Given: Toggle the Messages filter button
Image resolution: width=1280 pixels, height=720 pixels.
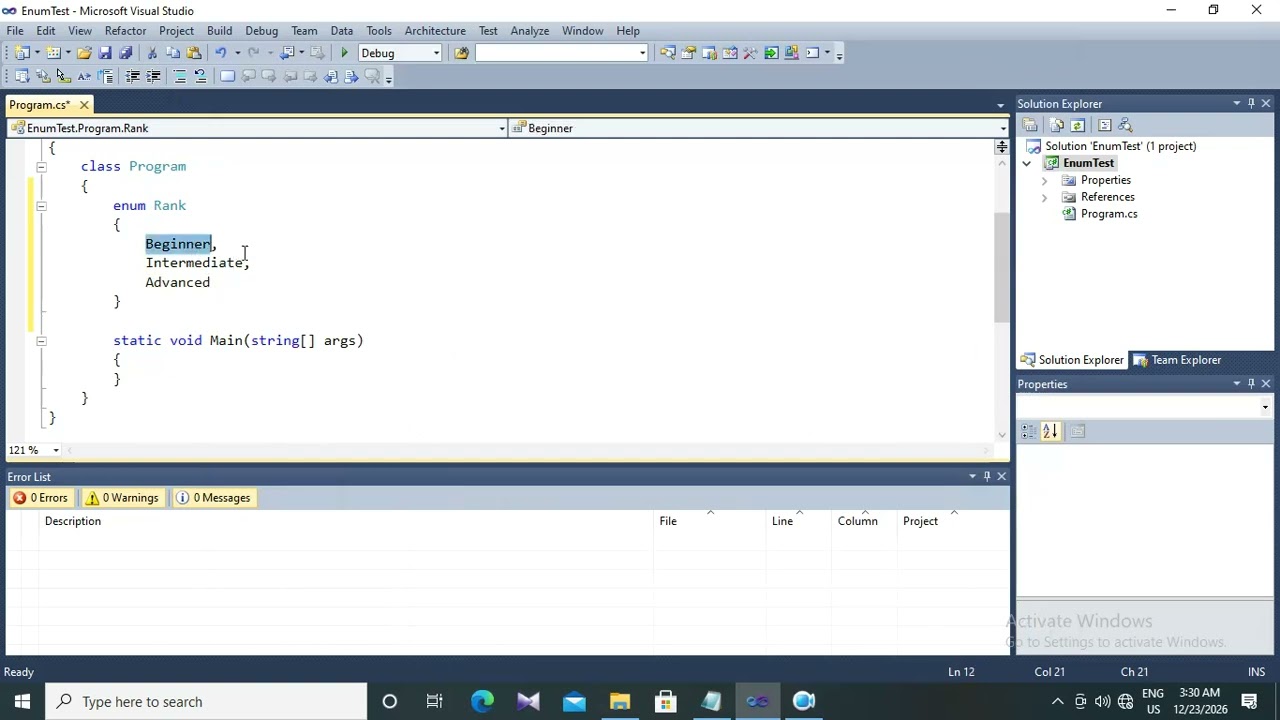Looking at the screenshot, I should click(213, 498).
